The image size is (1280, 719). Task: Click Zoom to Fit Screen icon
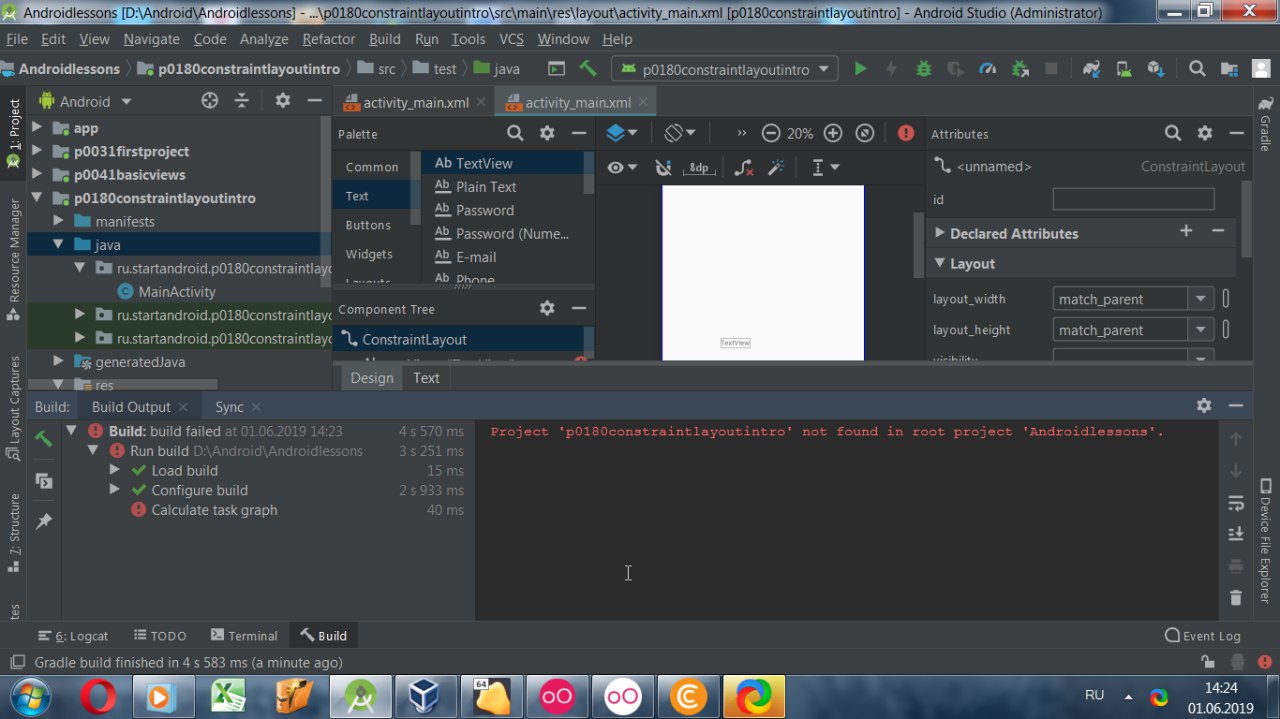tap(865, 133)
